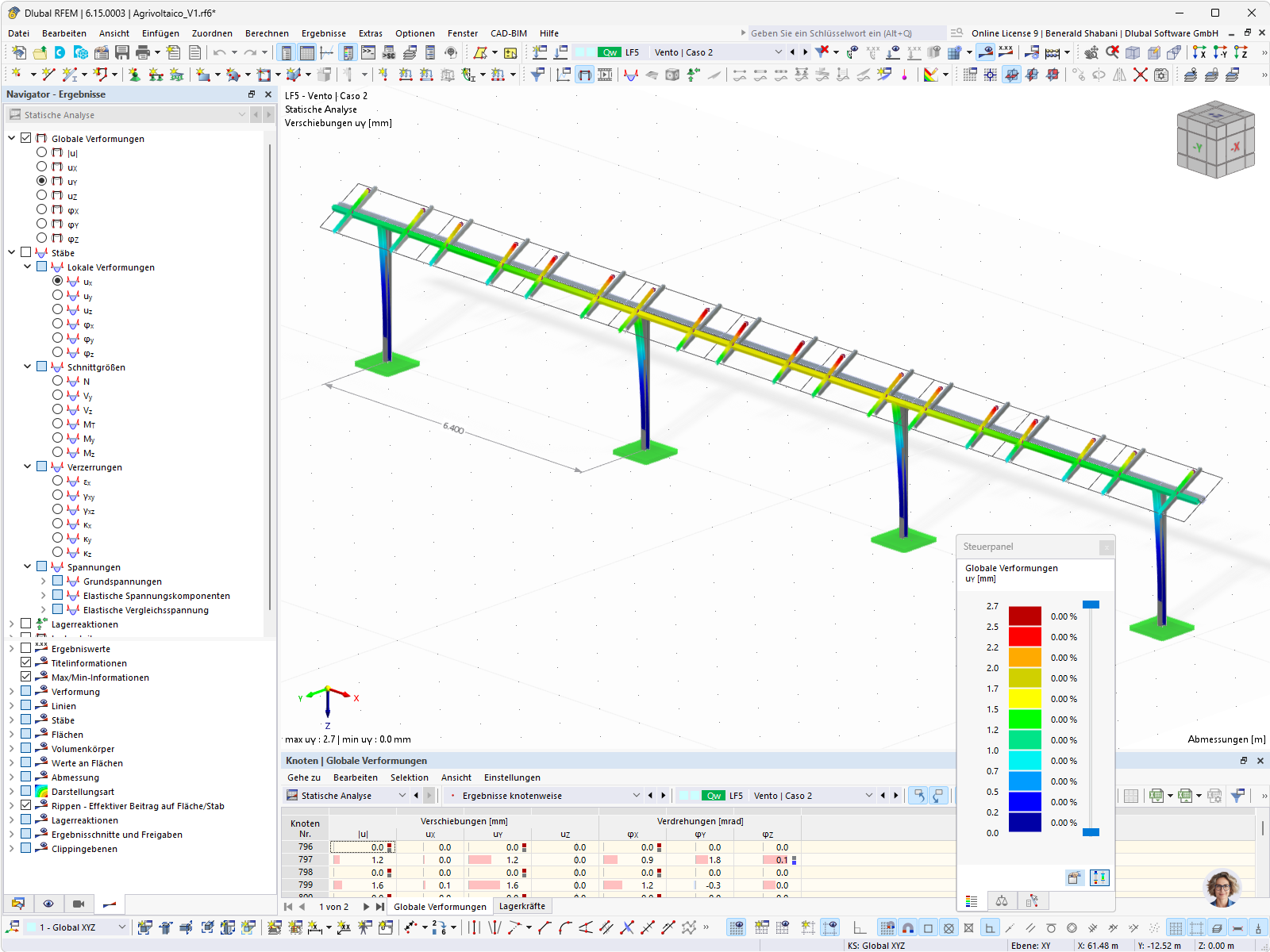
Task: Collapse the Verzerrungen tree node
Action: (28, 466)
